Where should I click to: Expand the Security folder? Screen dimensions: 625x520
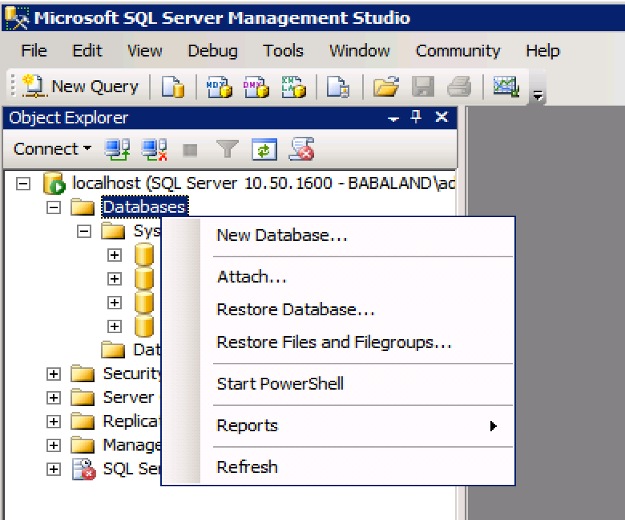(54, 374)
